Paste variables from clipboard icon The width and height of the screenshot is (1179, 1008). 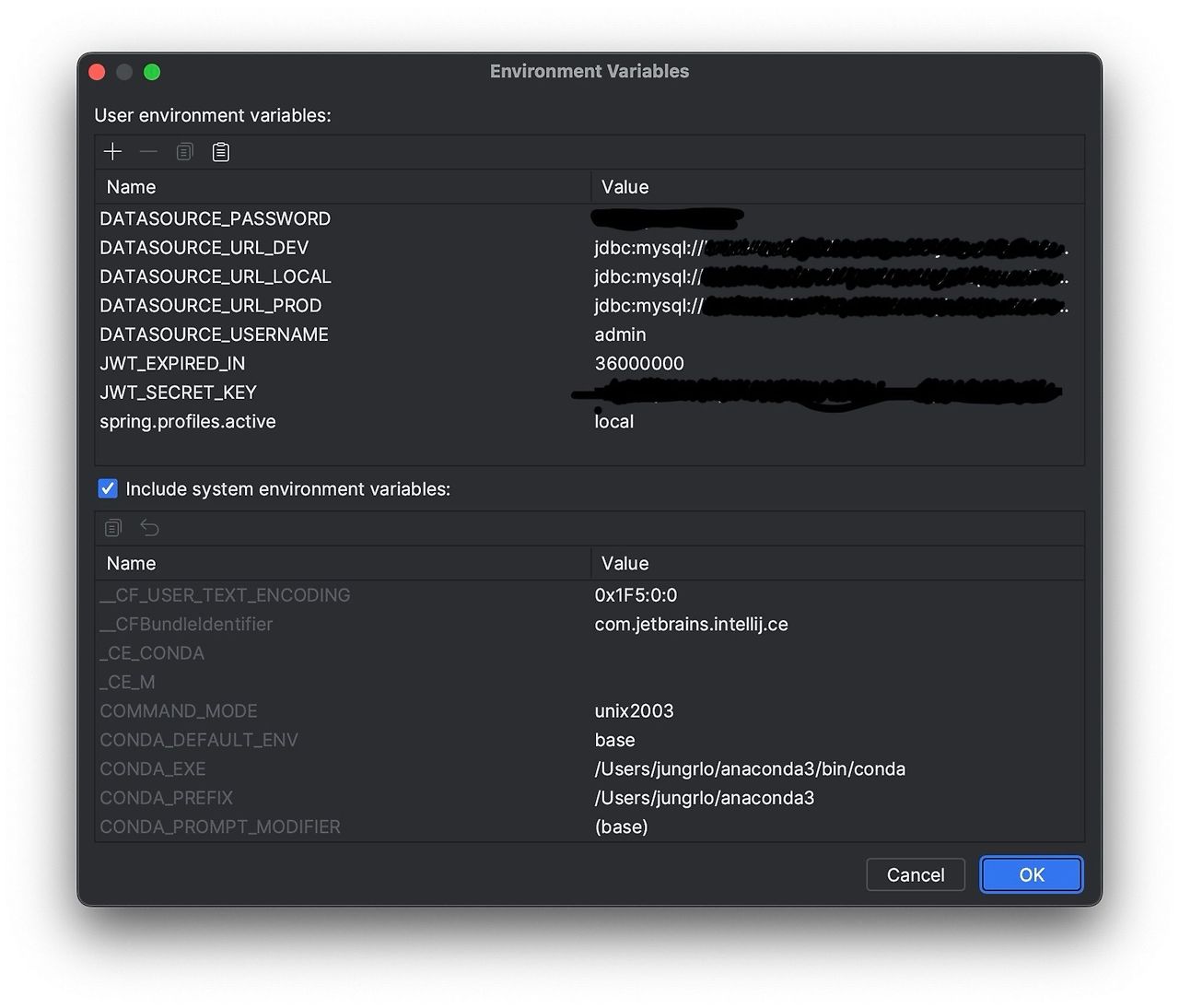(221, 152)
